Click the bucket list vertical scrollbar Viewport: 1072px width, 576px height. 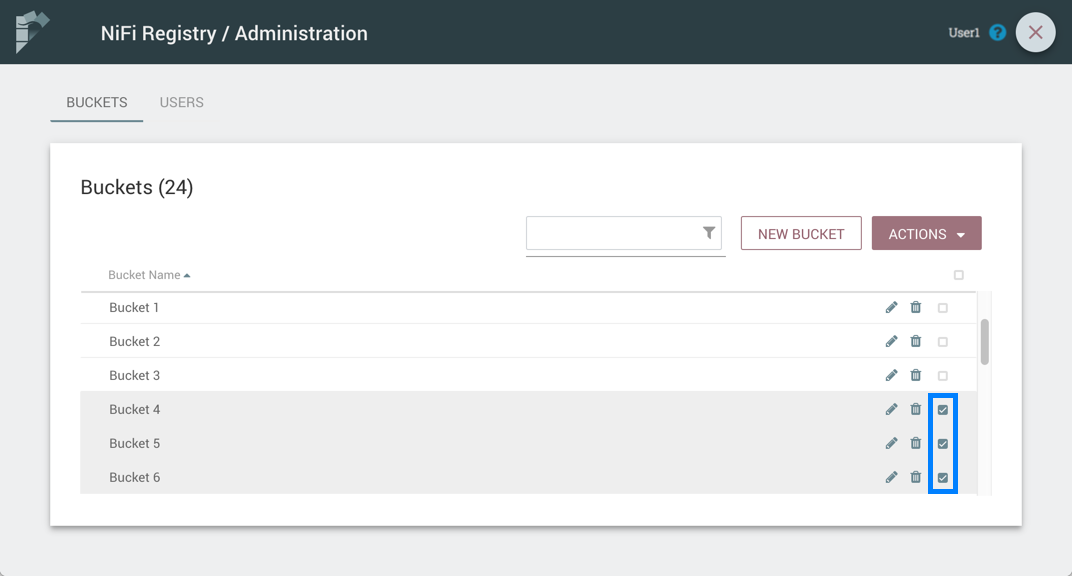tap(984, 342)
